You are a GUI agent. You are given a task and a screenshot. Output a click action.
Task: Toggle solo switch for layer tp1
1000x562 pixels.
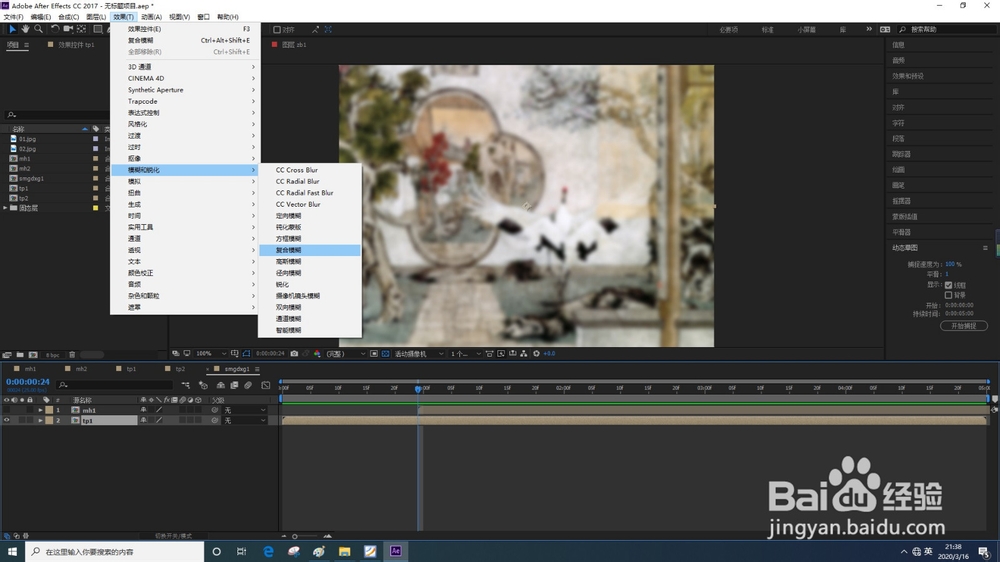coord(22,420)
